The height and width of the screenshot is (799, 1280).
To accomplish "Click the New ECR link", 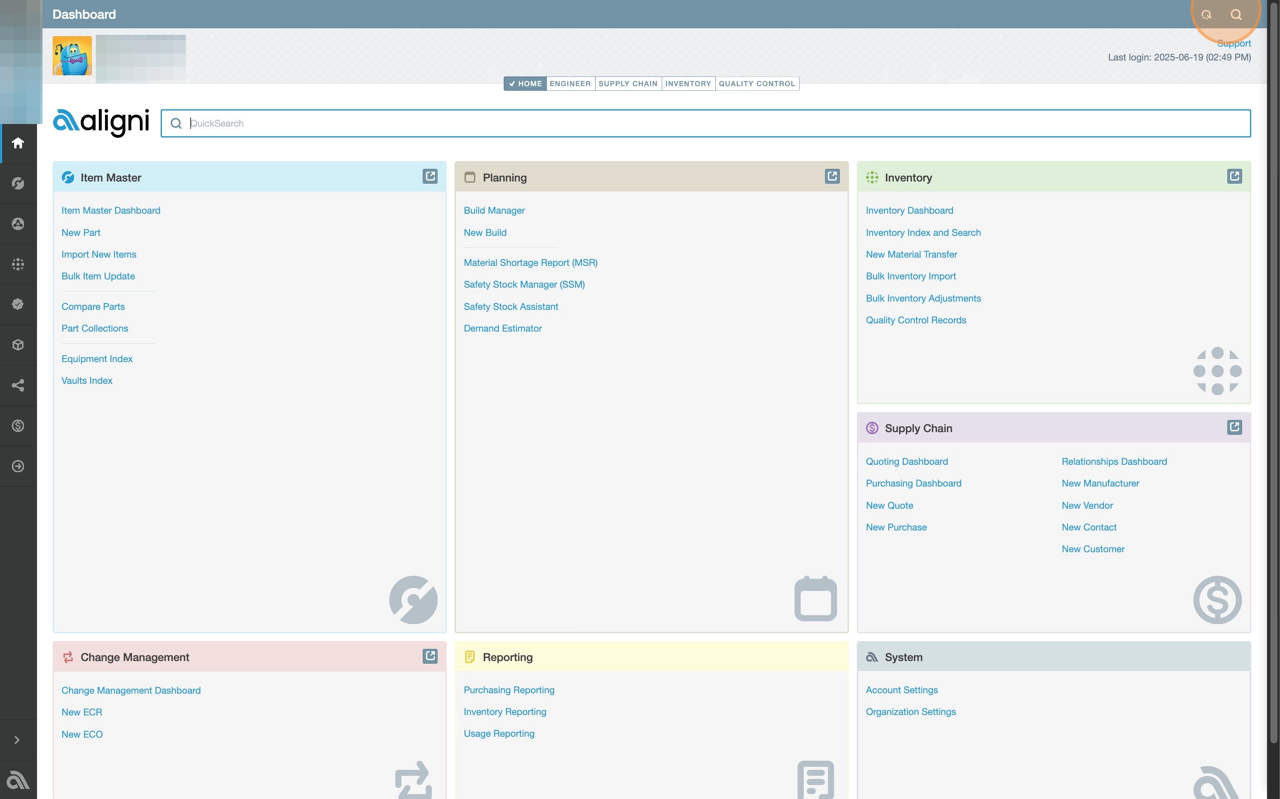I will point(82,712).
